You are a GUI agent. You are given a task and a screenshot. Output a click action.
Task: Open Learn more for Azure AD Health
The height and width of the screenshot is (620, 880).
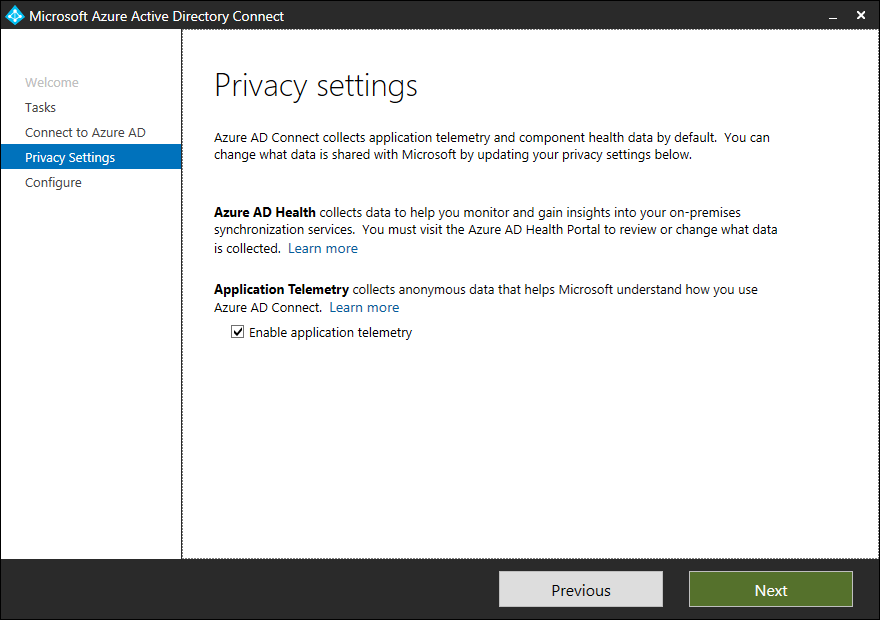pyautogui.click(x=322, y=247)
